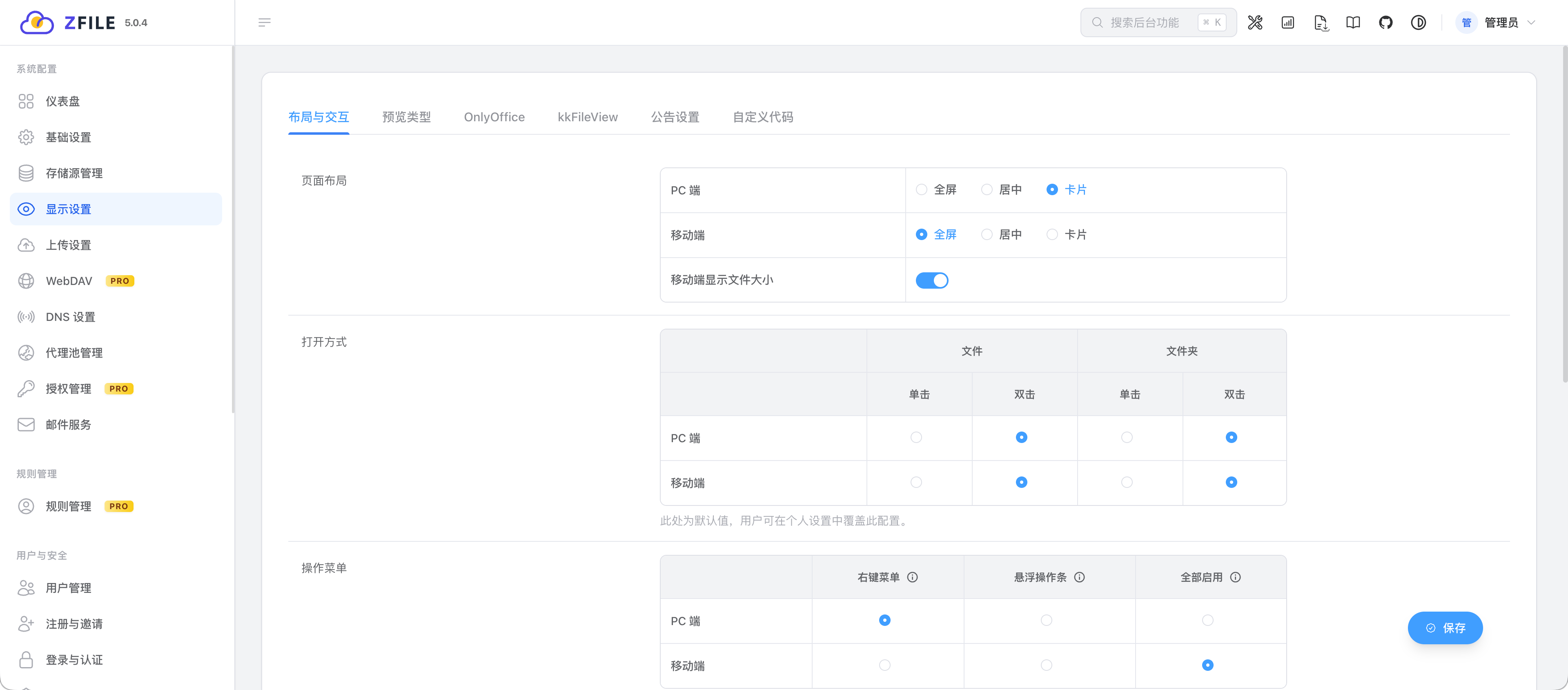Open 代理池管理 in the sidebar

[x=116, y=352]
